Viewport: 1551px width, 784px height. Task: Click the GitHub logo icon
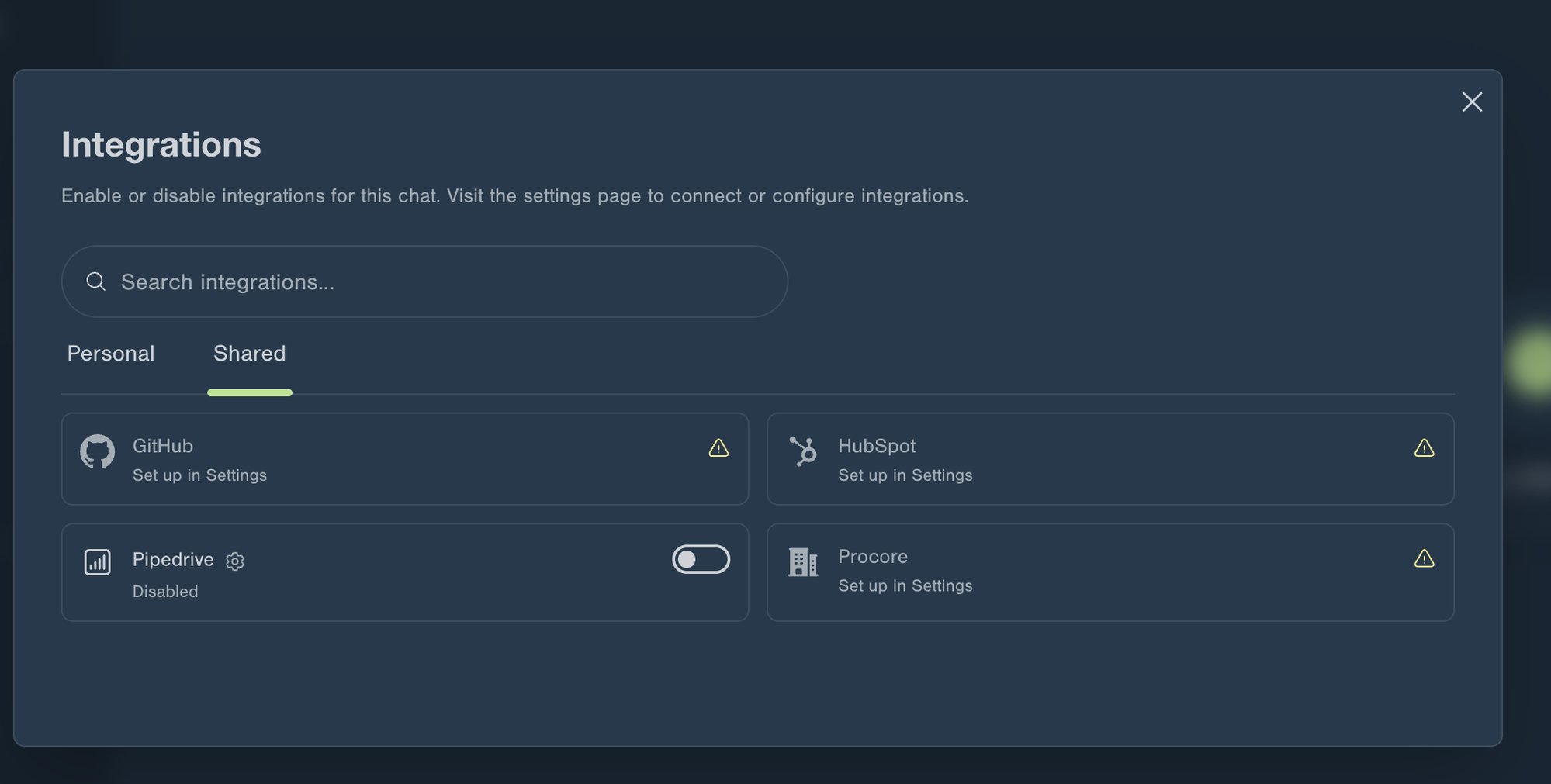point(97,451)
